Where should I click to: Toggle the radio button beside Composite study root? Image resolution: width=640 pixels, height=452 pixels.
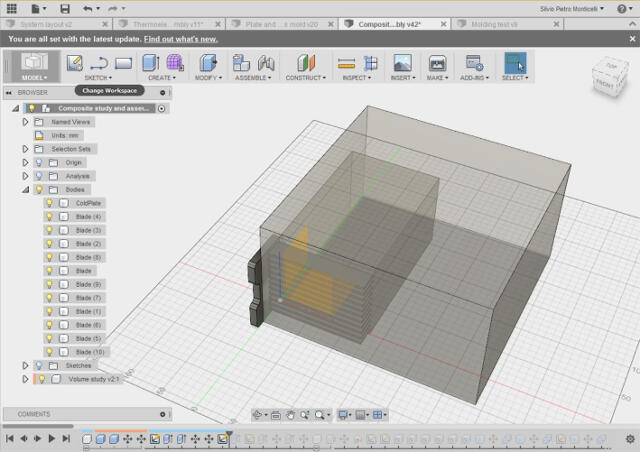point(162,108)
